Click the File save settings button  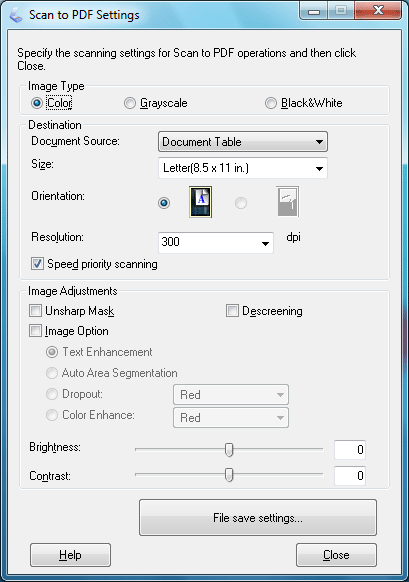tap(258, 517)
